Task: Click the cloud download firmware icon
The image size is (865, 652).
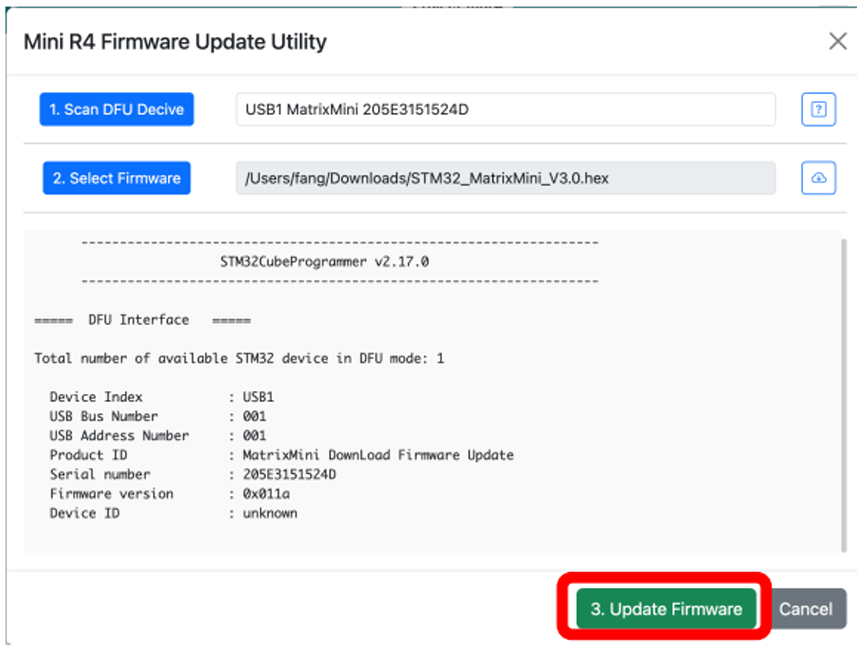Action: pyautogui.click(x=818, y=178)
